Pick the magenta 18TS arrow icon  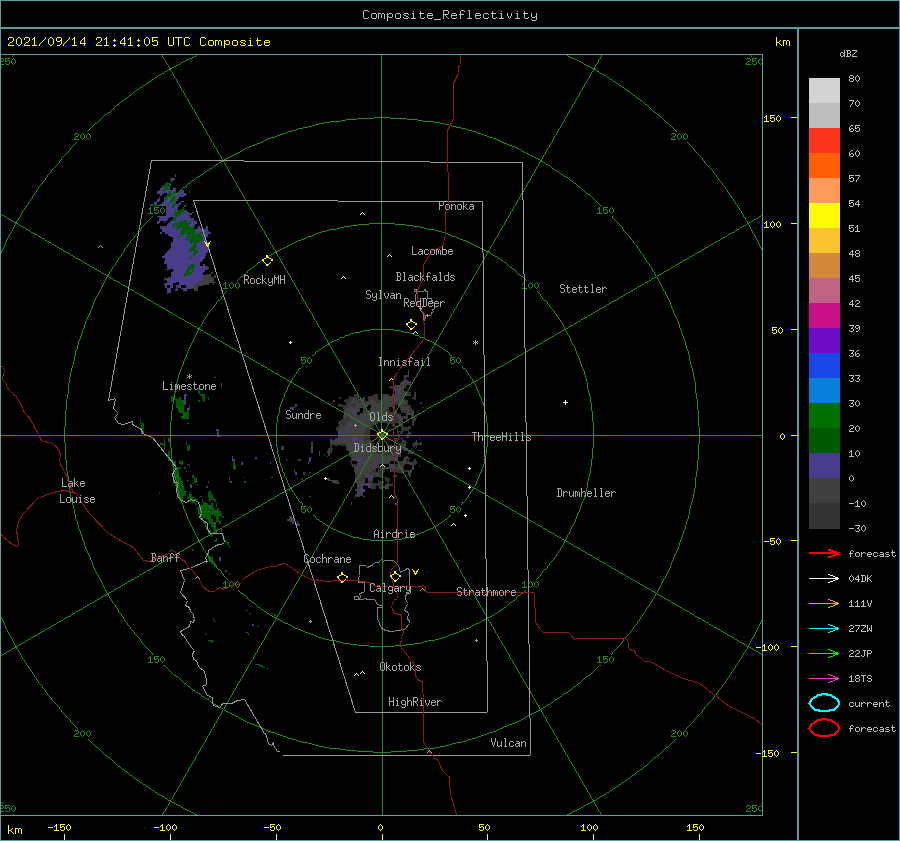pos(824,679)
